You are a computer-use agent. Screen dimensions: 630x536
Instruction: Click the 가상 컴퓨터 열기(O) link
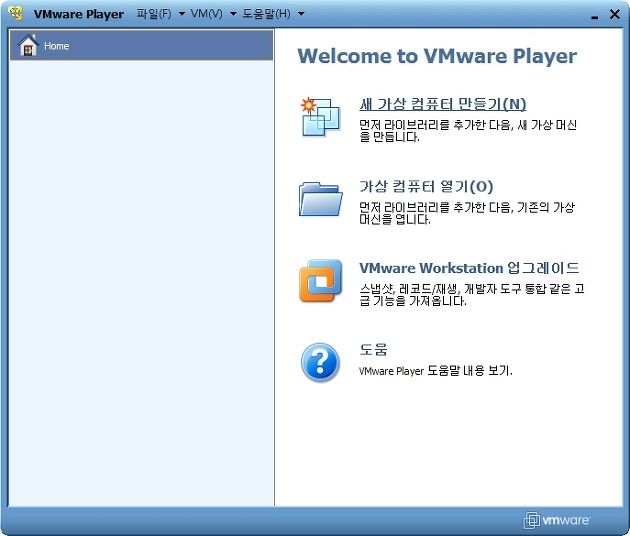point(426,186)
